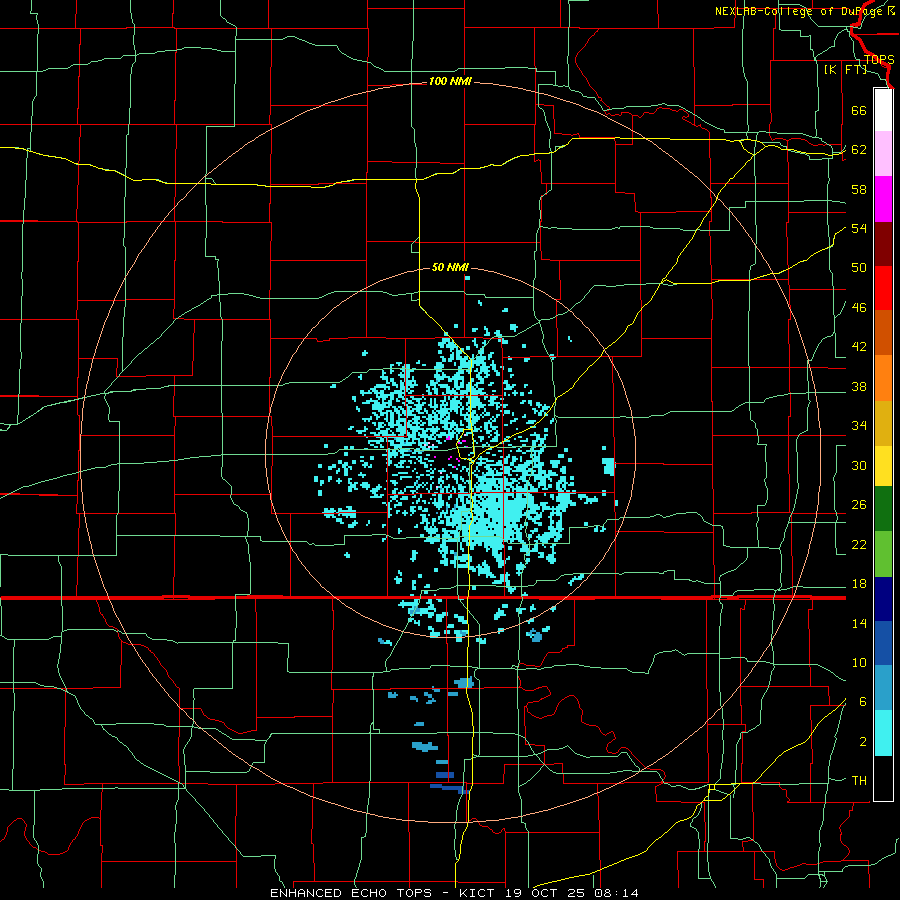
Task: Click the legend value '34'
Action: 859,426
